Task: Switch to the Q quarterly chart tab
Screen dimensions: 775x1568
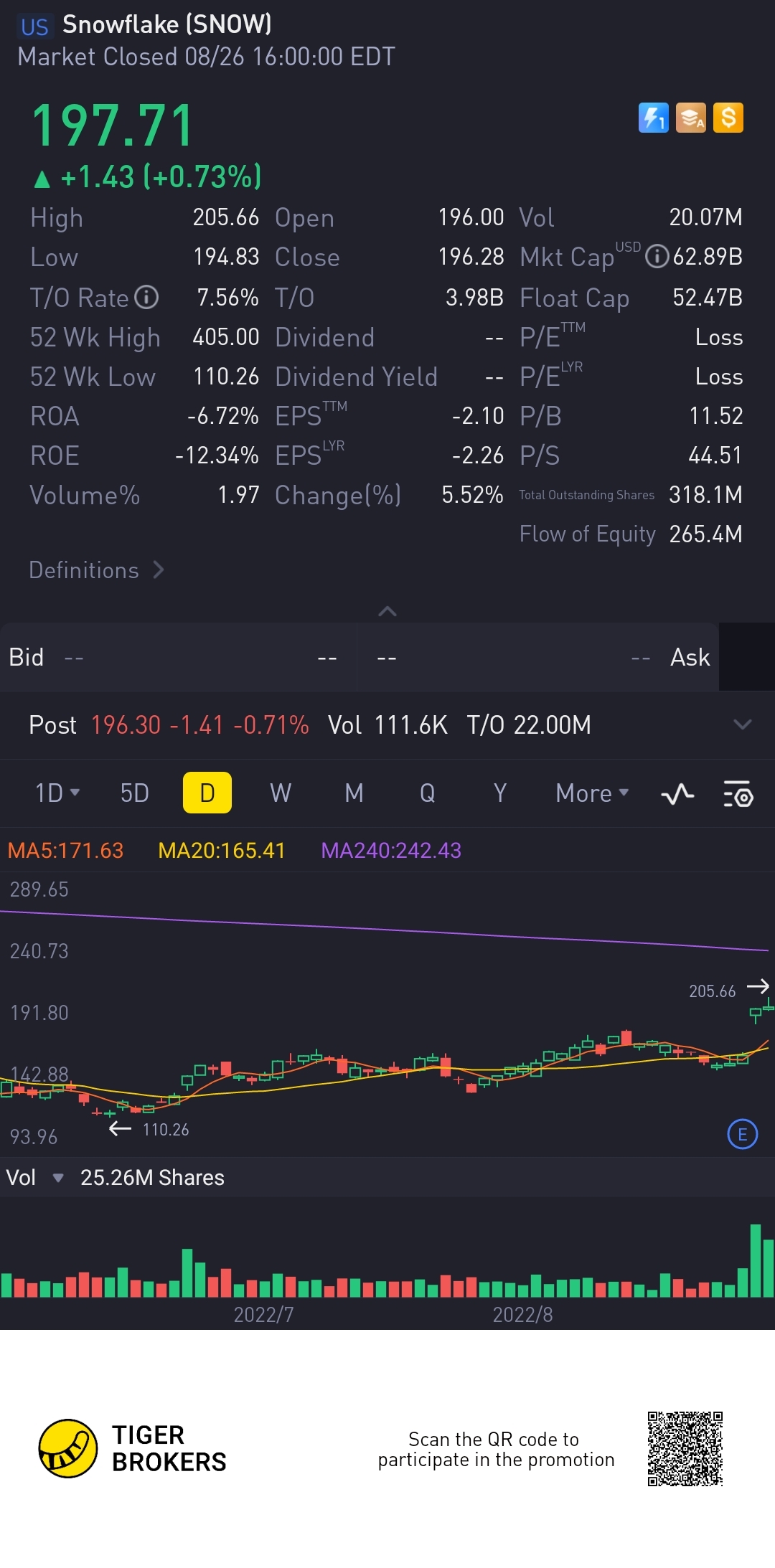Action: pos(427,793)
